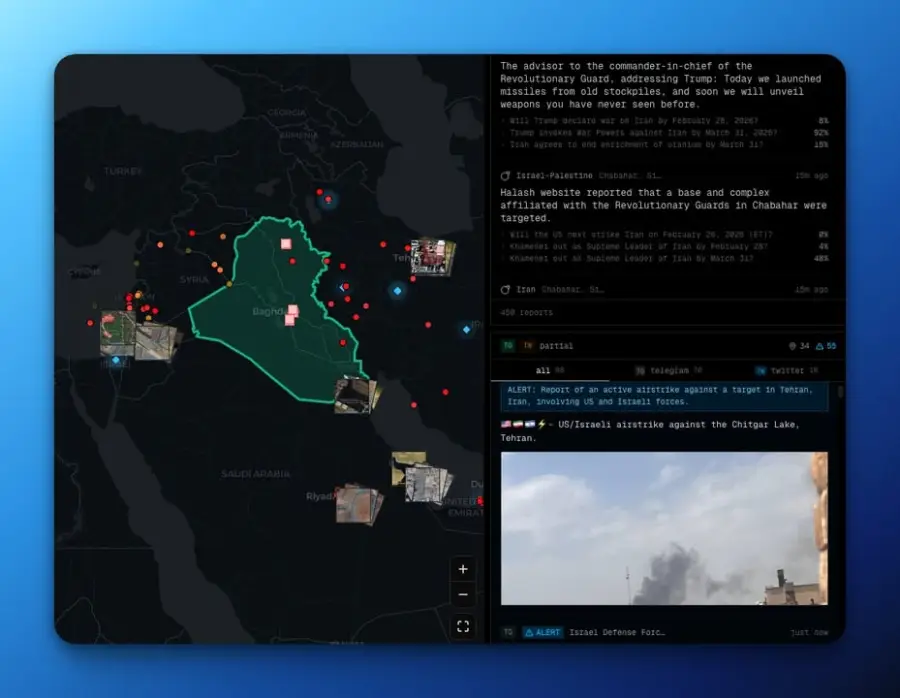
Task: Open the airstrike video thumbnail of Chitgar Lake
Action: [x=664, y=528]
